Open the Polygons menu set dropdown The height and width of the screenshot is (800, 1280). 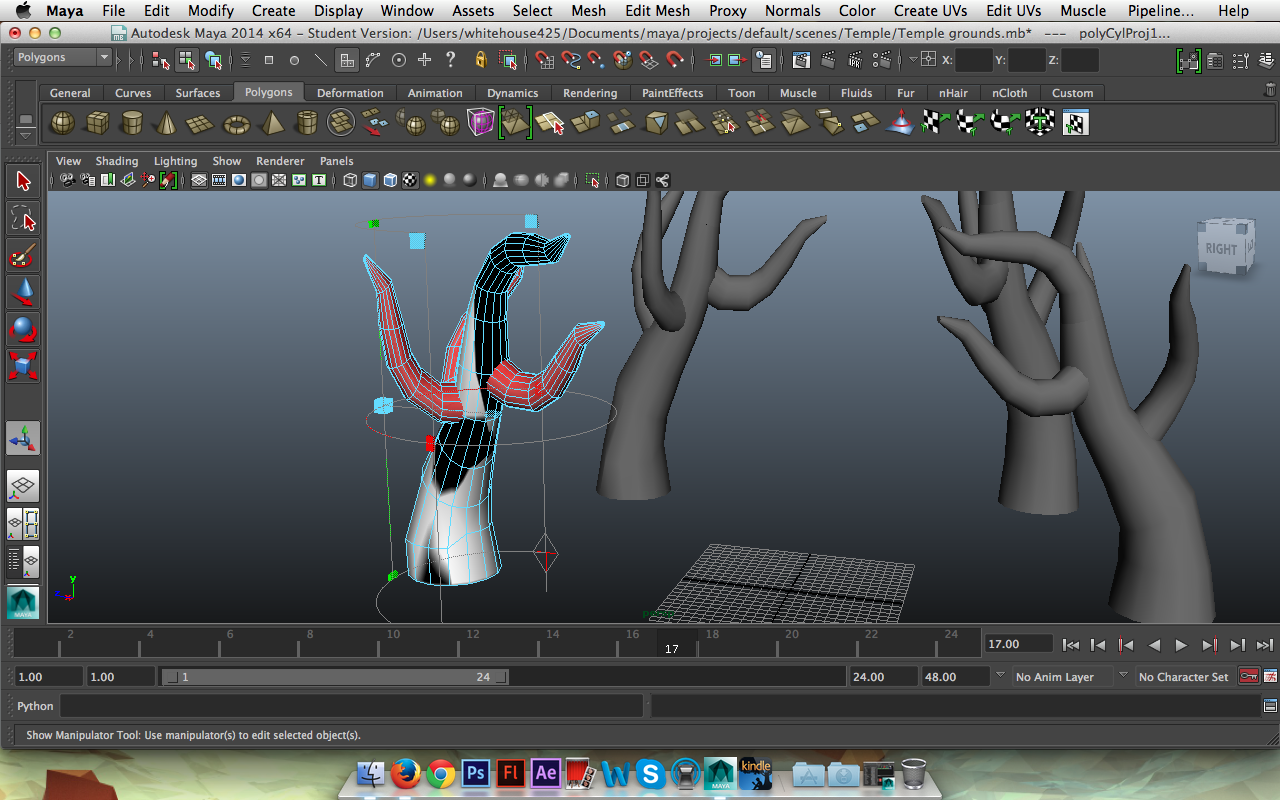63,58
